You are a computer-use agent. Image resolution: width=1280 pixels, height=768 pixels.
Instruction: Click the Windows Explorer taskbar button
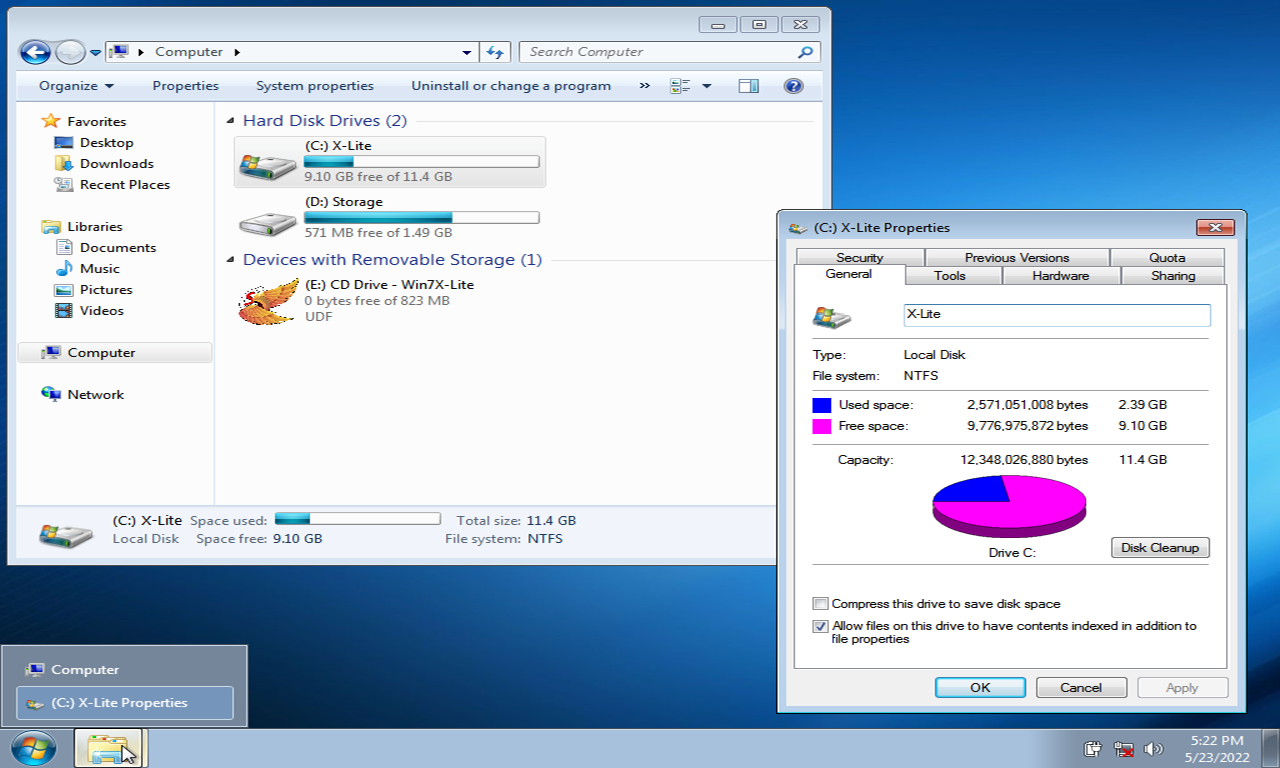[111, 748]
